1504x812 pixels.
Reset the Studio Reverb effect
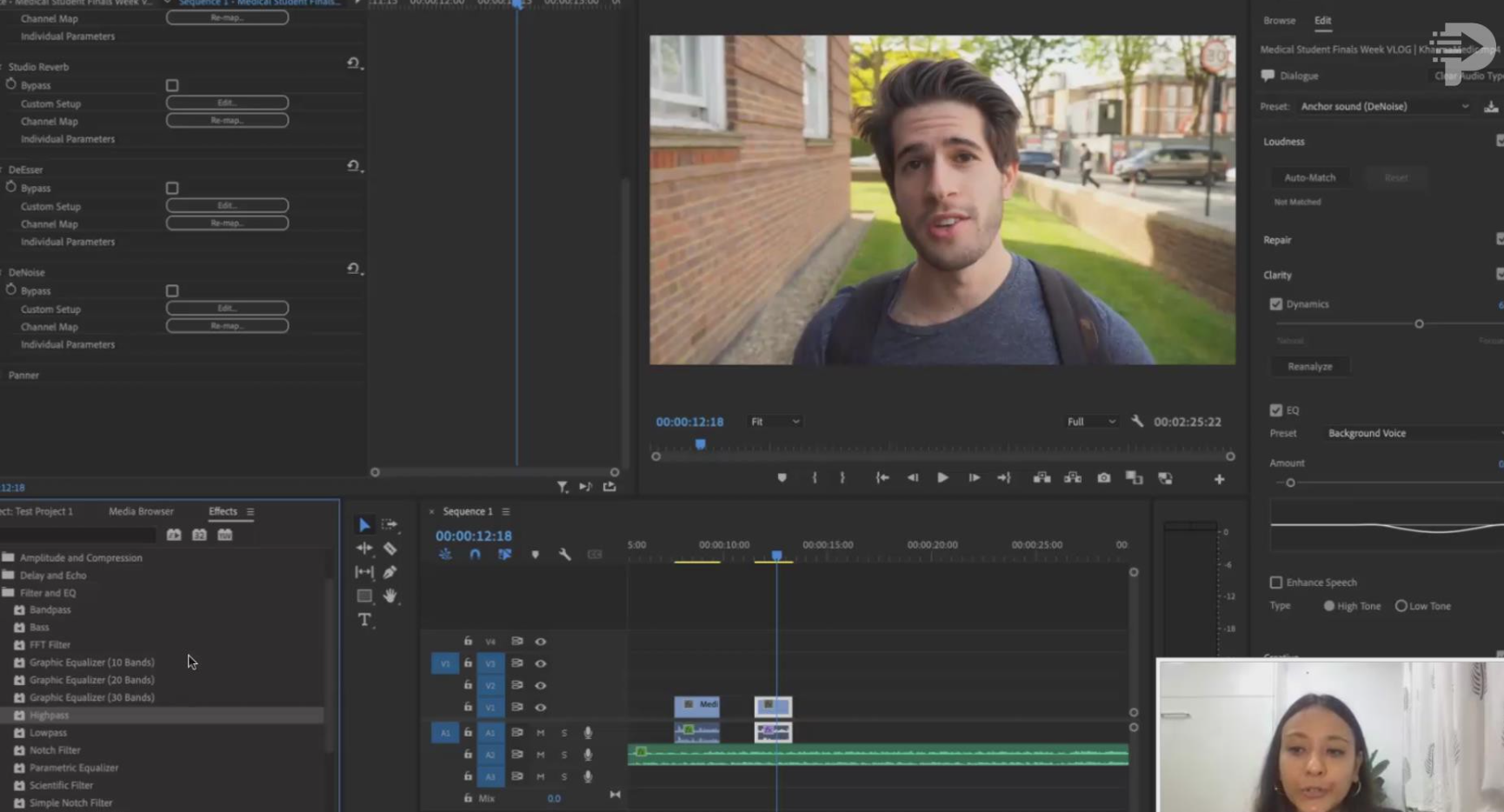tap(353, 63)
